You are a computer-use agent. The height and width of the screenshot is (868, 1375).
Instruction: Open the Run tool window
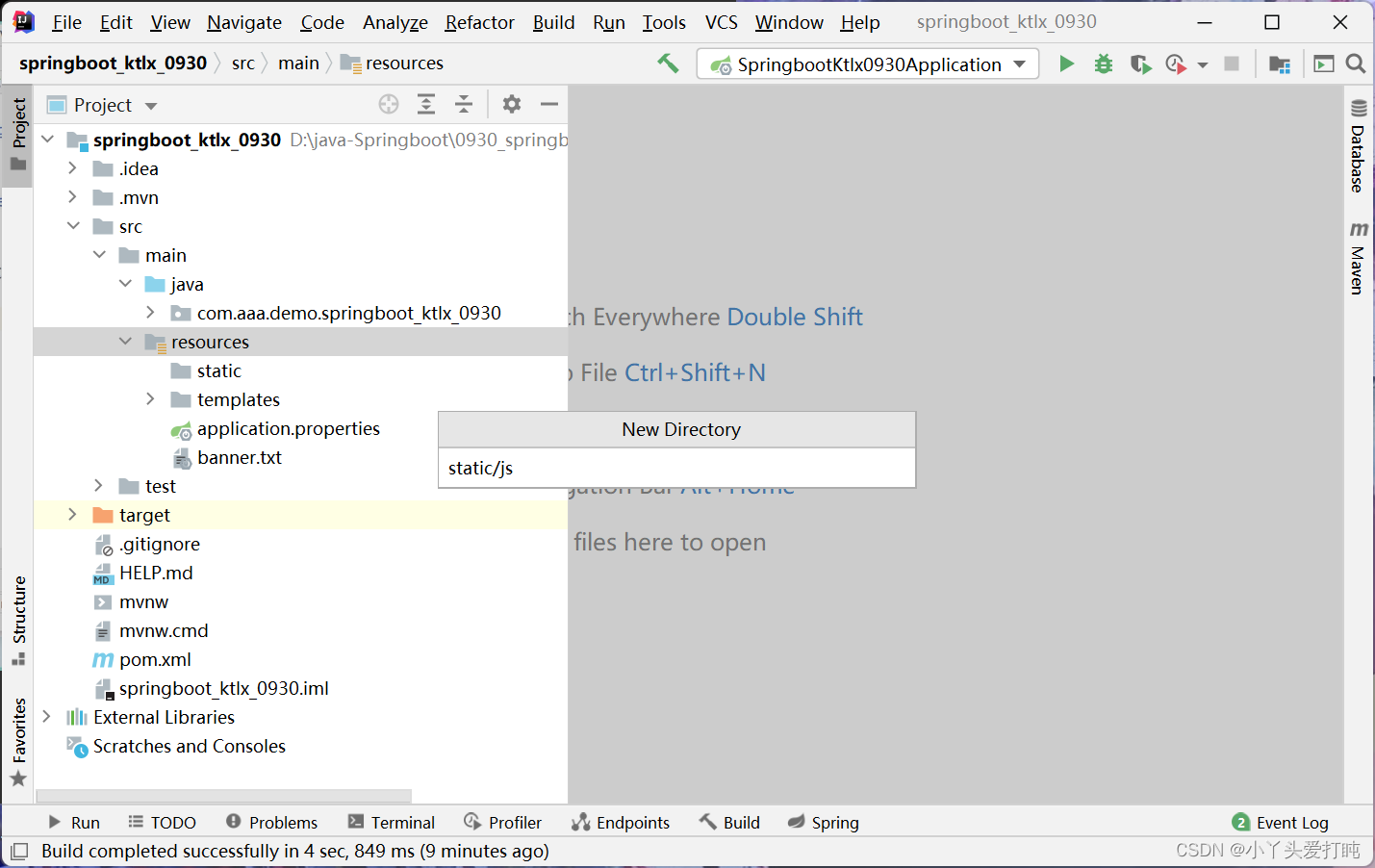(73, 823)
